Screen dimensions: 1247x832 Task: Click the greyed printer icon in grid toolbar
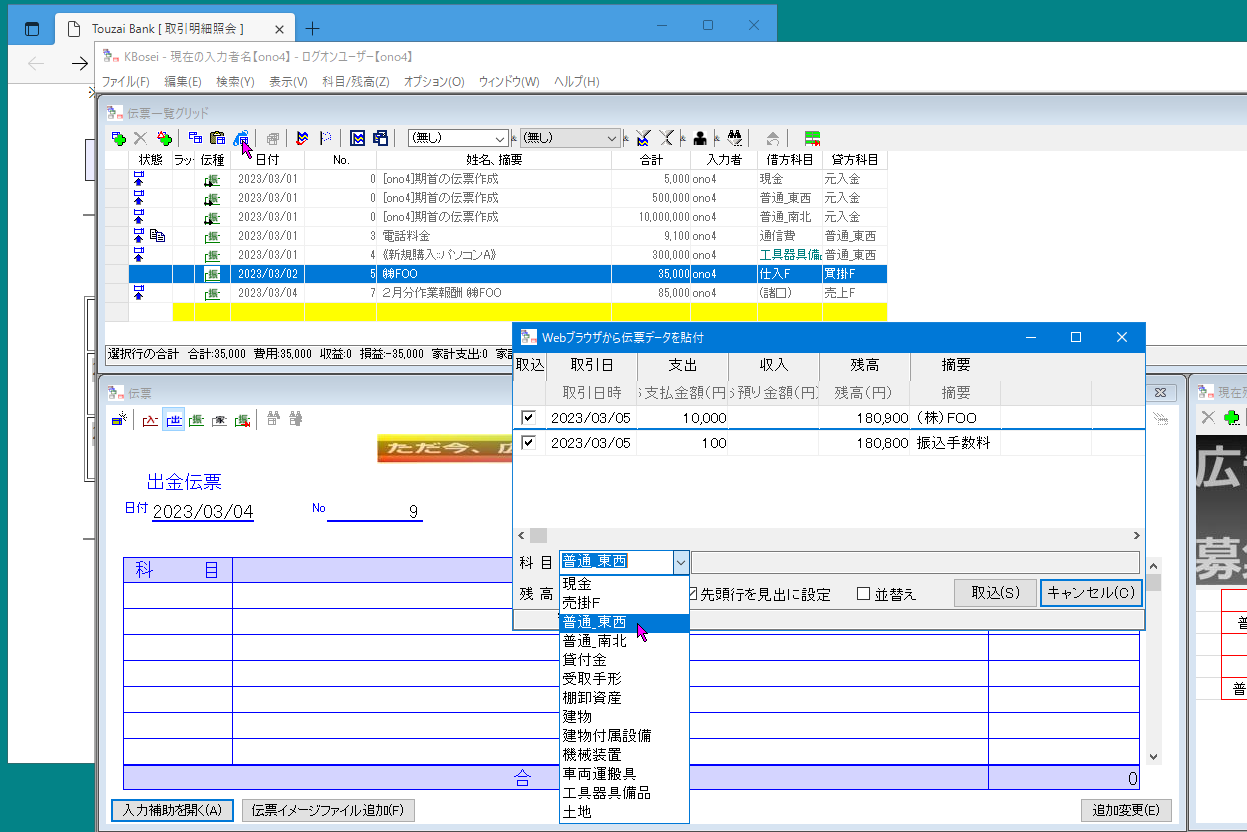[x=271, y=138]
